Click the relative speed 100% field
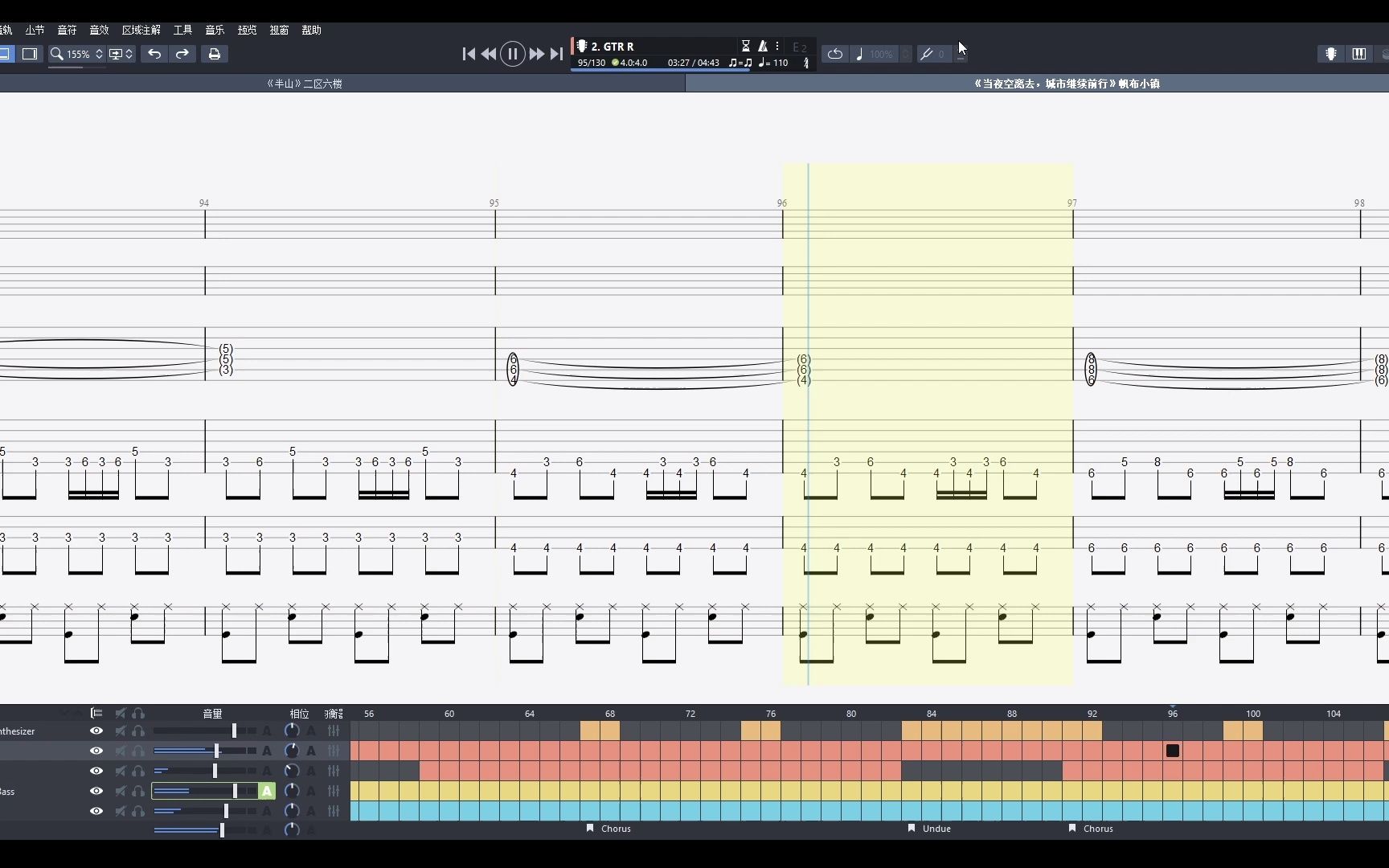The height and width of the screenshot is (868, 1389). [x=881, y=54]
